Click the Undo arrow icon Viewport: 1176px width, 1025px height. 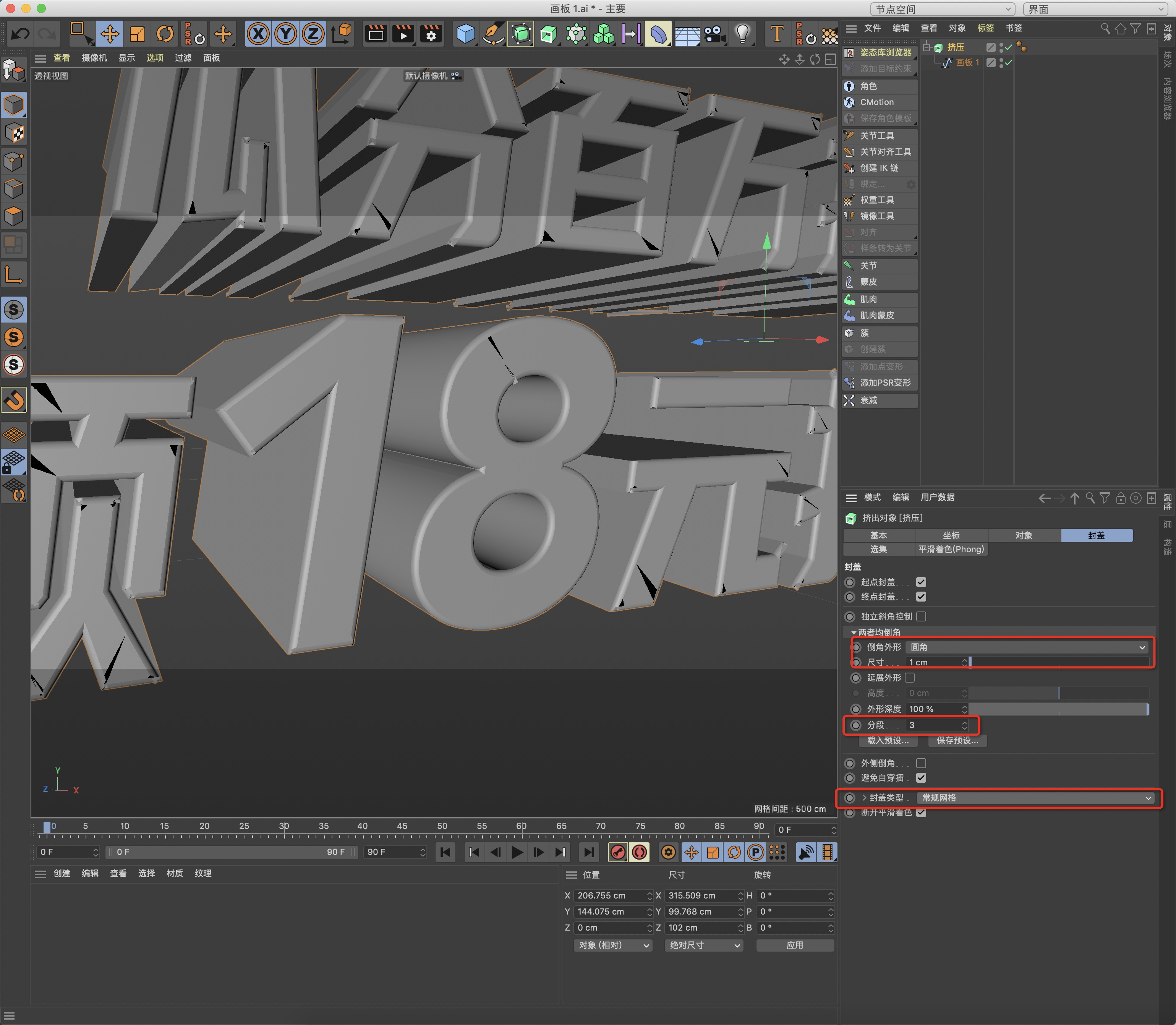click(21, 34)
